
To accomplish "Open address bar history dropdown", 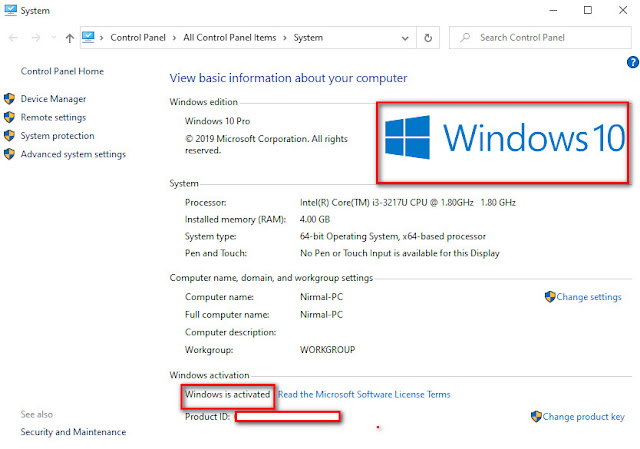I will pyautogui.click(x=405, y=38).
